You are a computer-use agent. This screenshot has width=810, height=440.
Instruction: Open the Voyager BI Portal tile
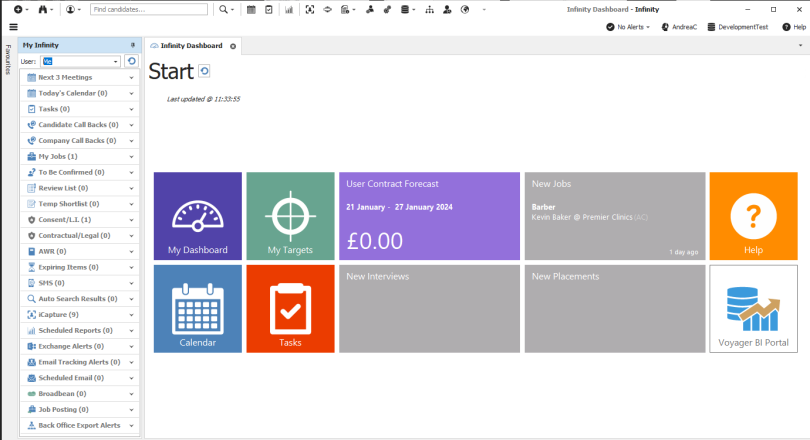[x=753, y=308]
